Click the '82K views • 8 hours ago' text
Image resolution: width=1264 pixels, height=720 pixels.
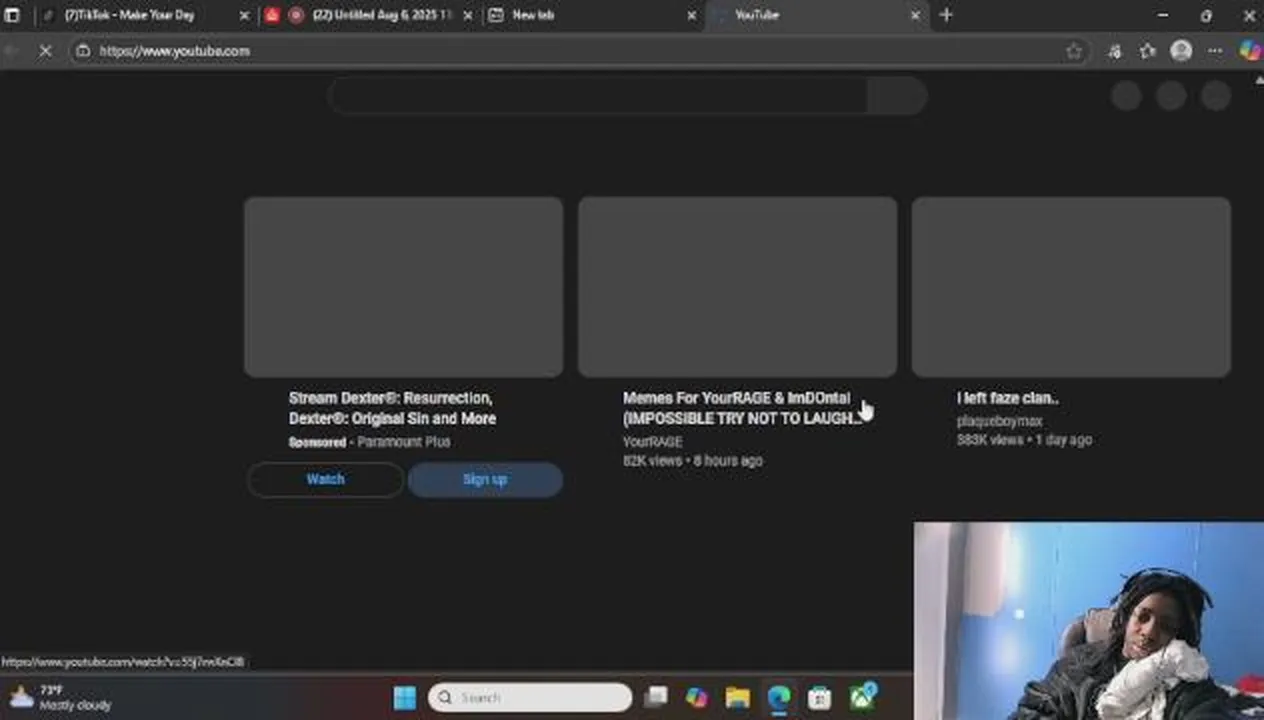click(692, 461)
